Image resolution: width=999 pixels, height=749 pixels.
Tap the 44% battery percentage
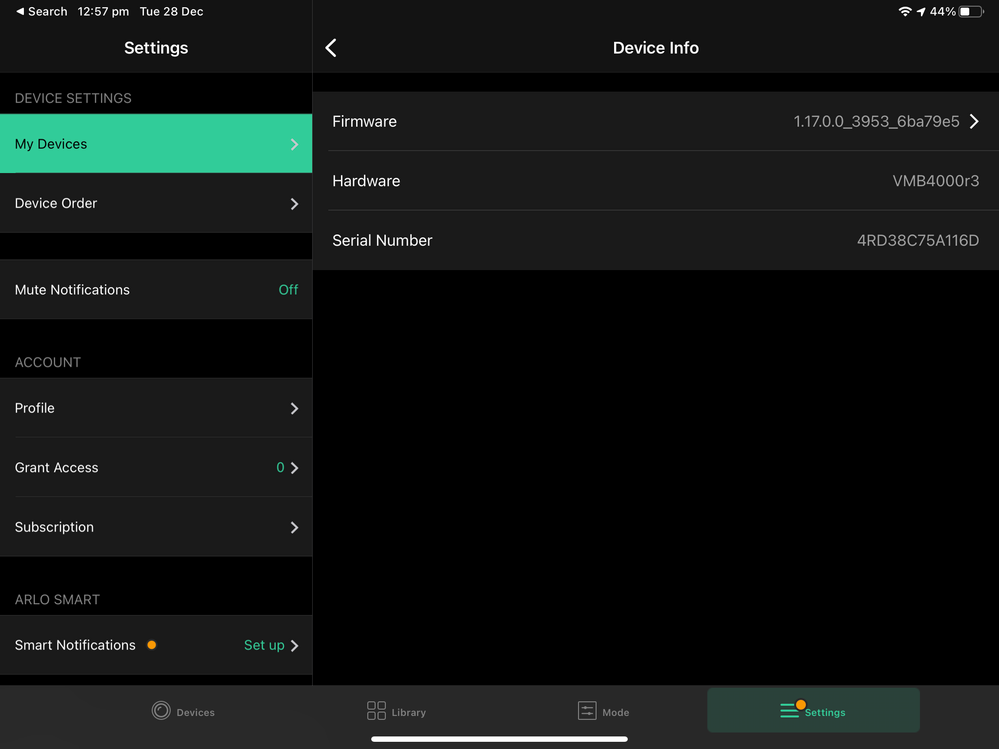942,11
